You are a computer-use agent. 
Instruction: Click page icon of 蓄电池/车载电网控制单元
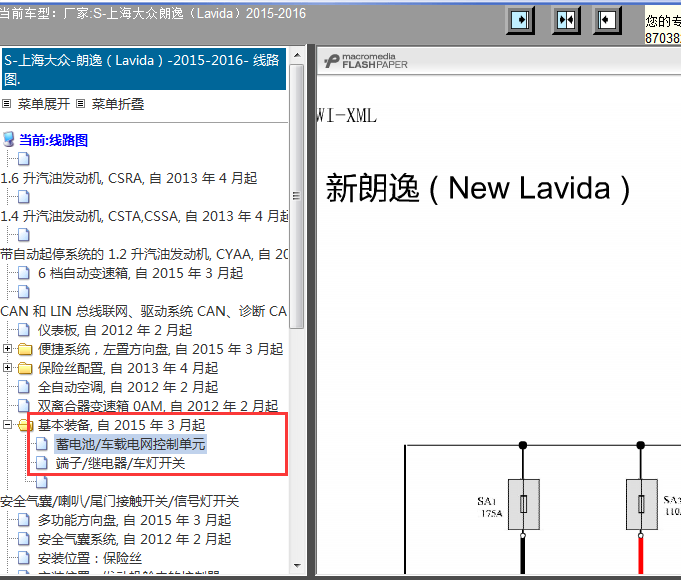tap(42, 444)
